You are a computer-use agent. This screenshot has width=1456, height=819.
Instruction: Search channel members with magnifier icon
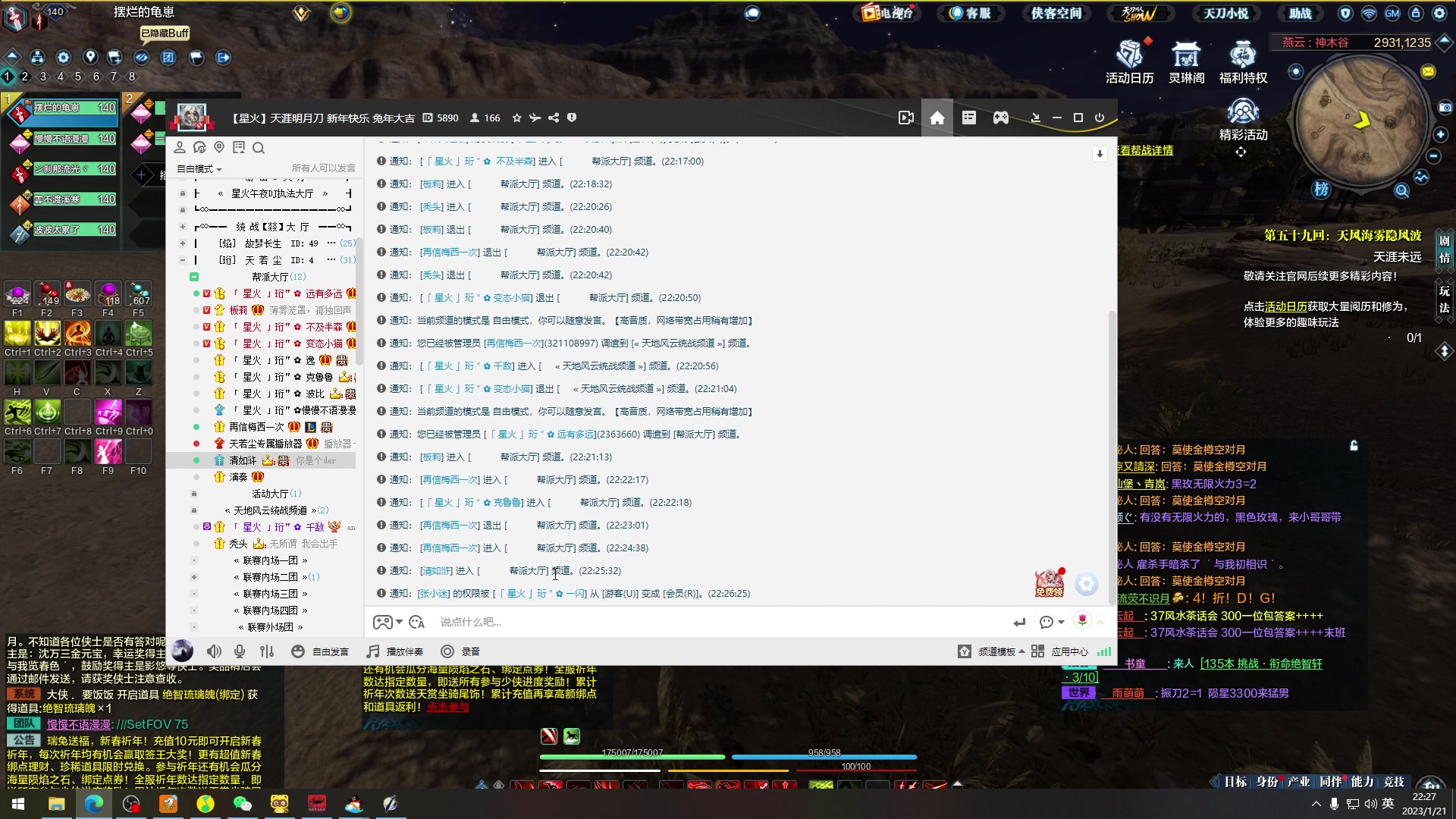tap(259, 148)
